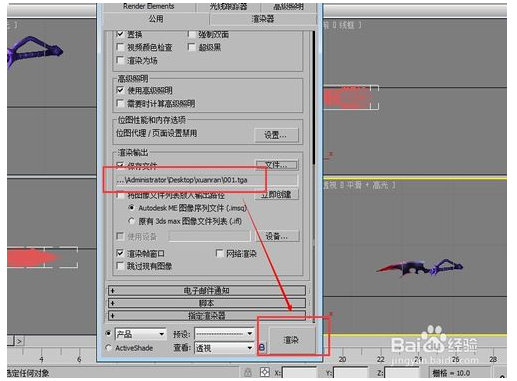Image resolution: width=517 pixels, height=381 pixels.
Task: Expand the 电子邮件通知 rollout
Action: coord(207,291)
